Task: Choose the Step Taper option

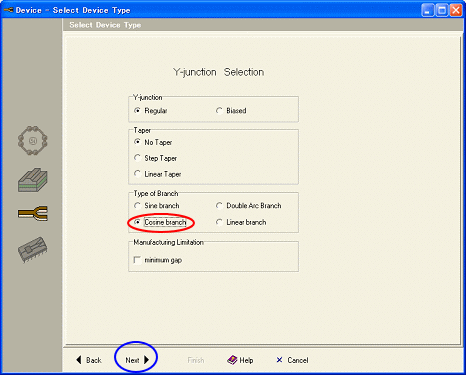Action: (x=137, y=158)
